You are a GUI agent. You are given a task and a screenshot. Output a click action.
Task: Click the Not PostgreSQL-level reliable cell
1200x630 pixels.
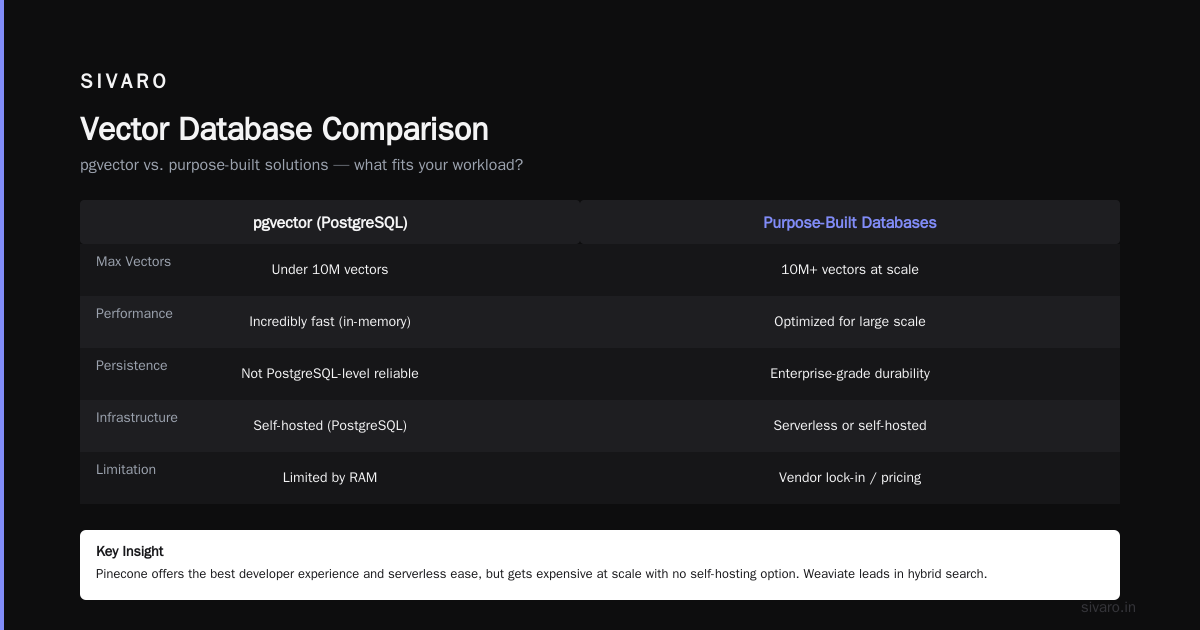[330, 373]
